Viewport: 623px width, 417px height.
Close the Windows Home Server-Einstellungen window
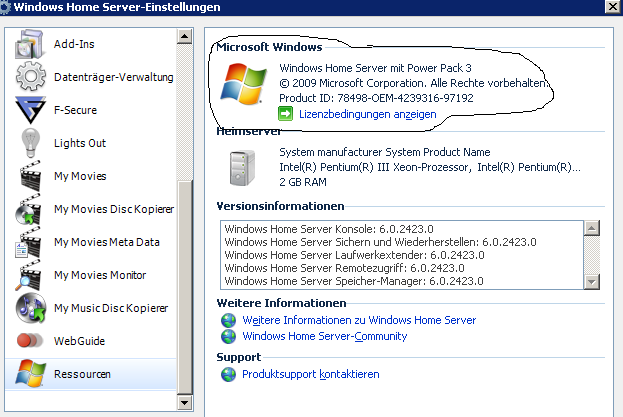613,7
